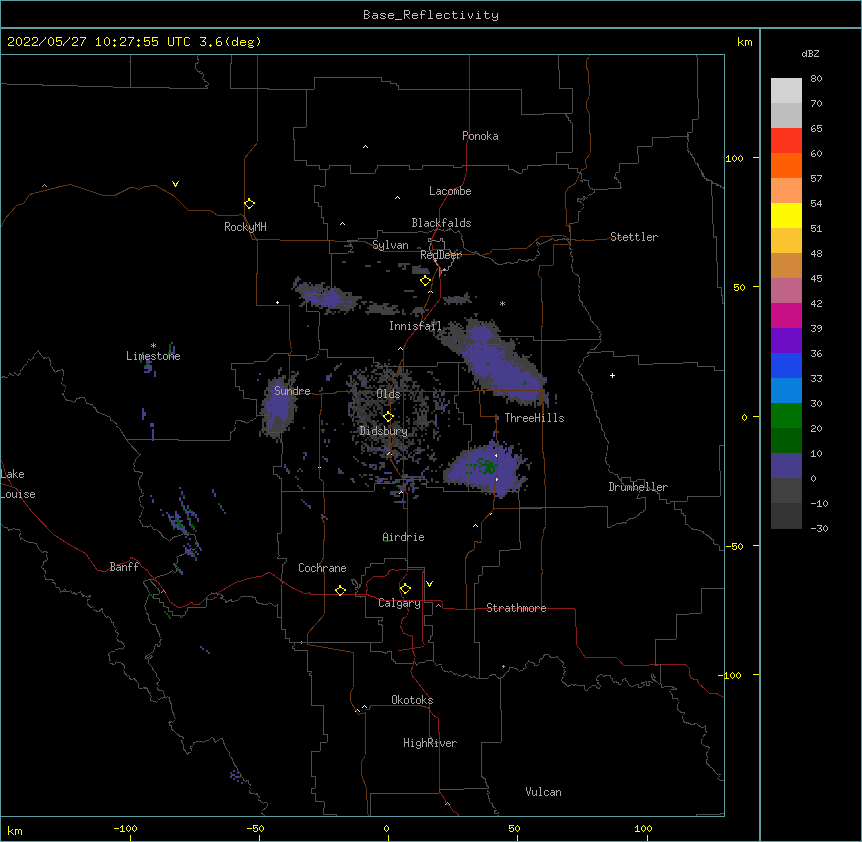The width and height of the screenshot is (862, 842).
Task: Click the Airdrie city label
Action: (404, 537)
